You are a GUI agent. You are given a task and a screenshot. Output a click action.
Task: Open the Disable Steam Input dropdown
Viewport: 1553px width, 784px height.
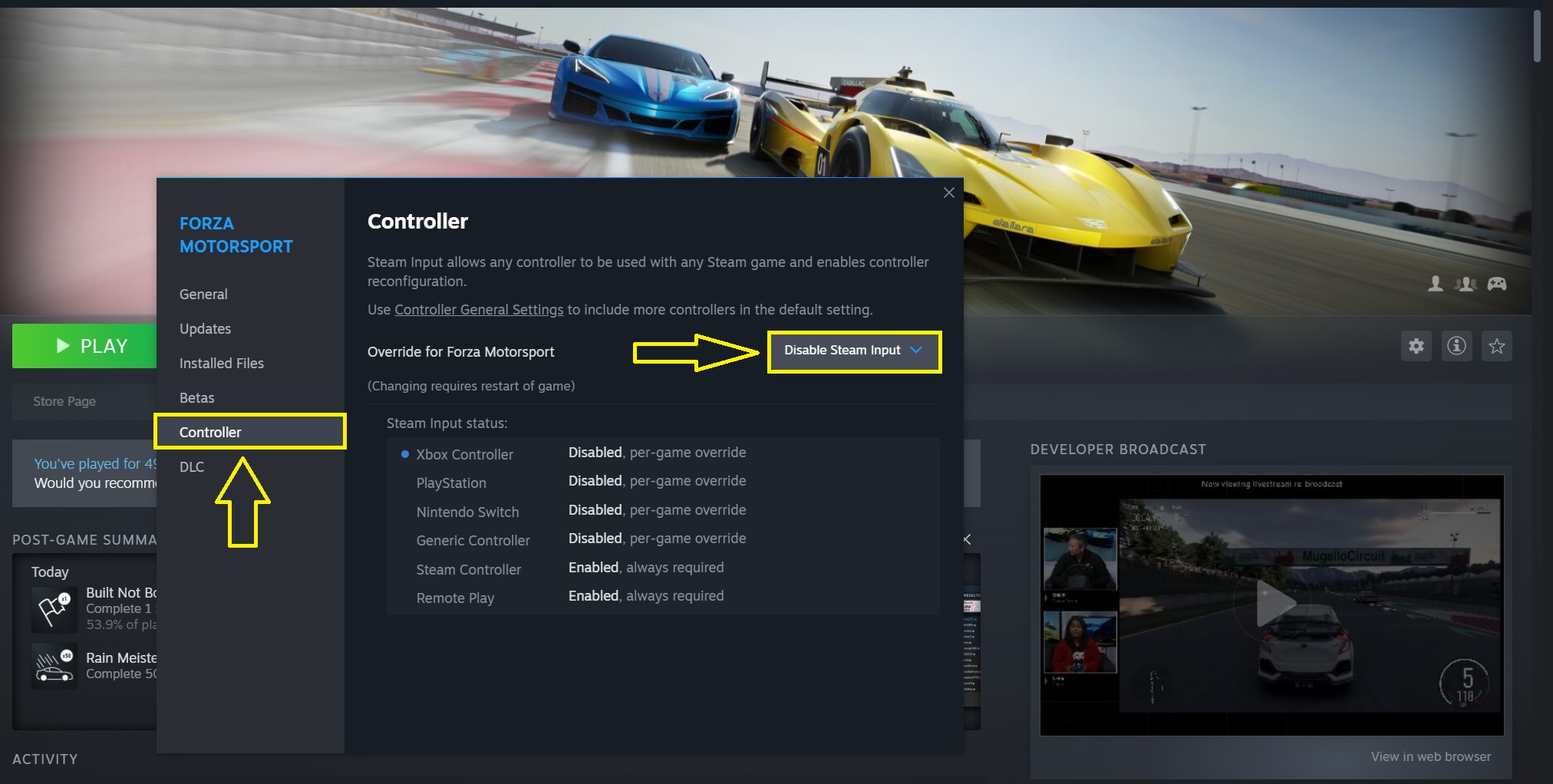coord(854,352)
